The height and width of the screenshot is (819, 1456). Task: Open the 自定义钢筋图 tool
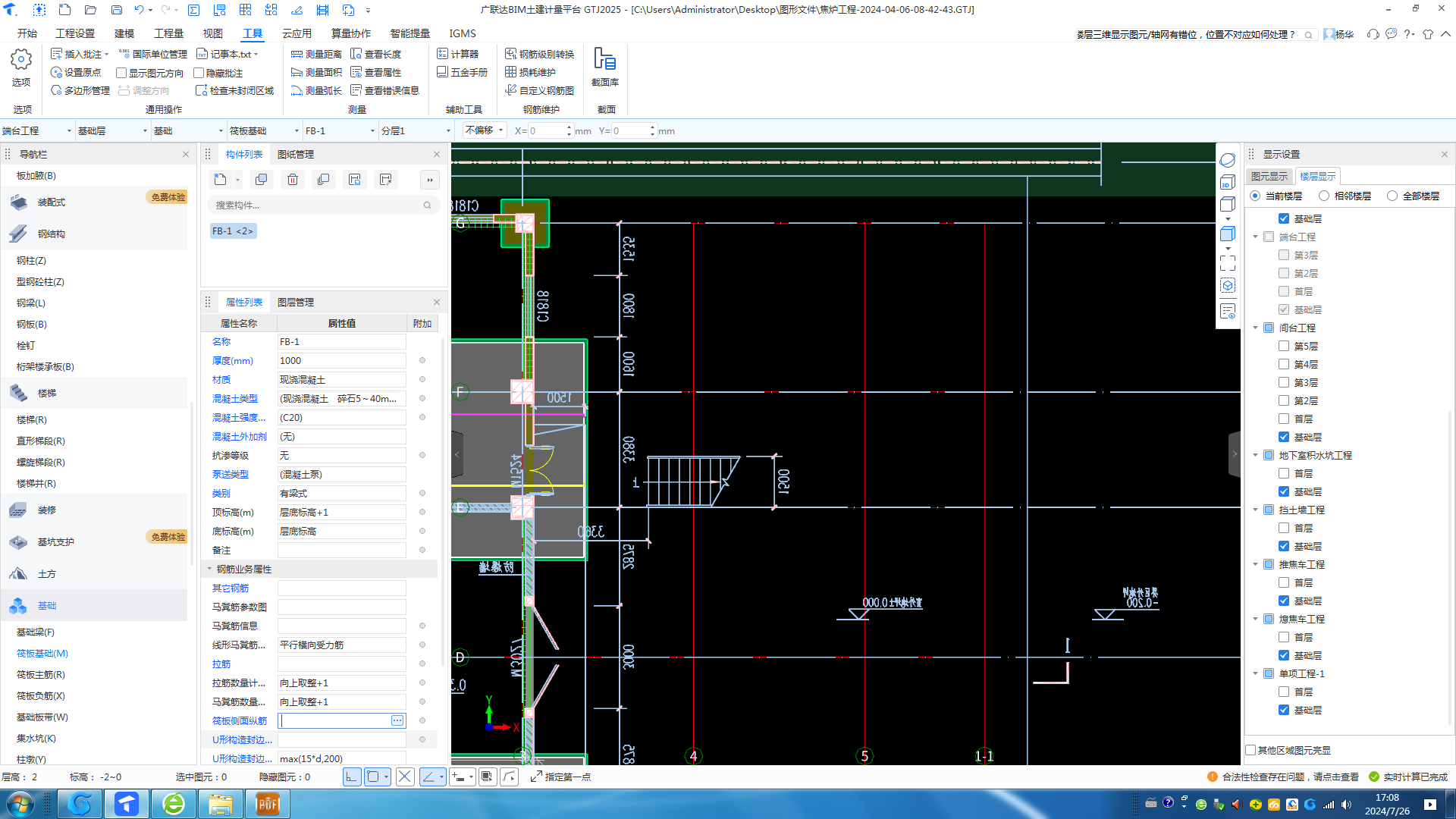coord(540,90)
